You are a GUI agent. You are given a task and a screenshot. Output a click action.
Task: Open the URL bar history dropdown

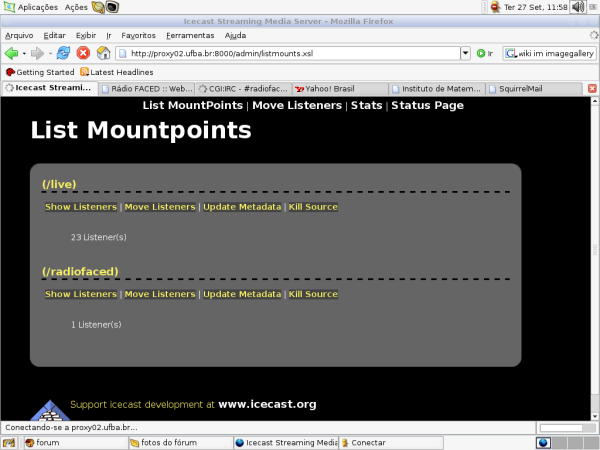tap(465, 53)
